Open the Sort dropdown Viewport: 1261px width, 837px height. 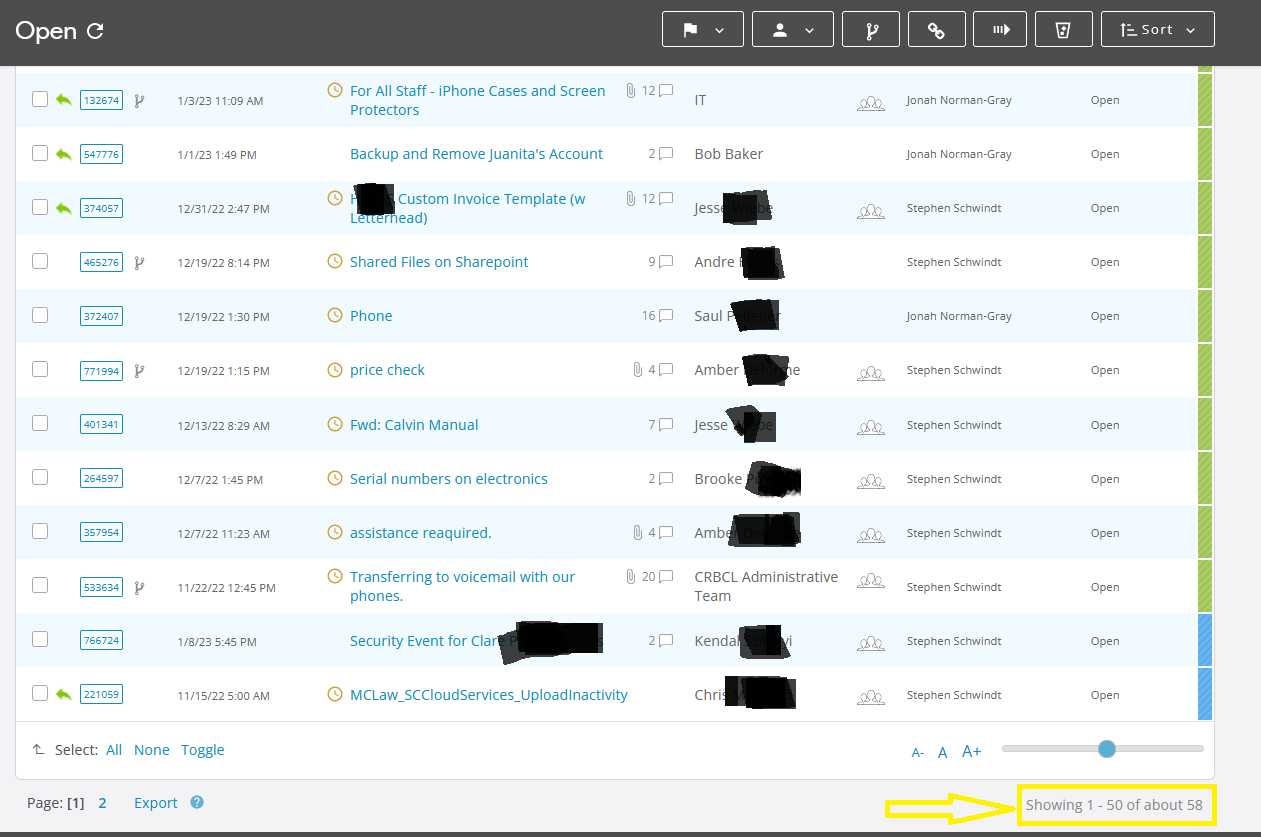coord(1157,30)
